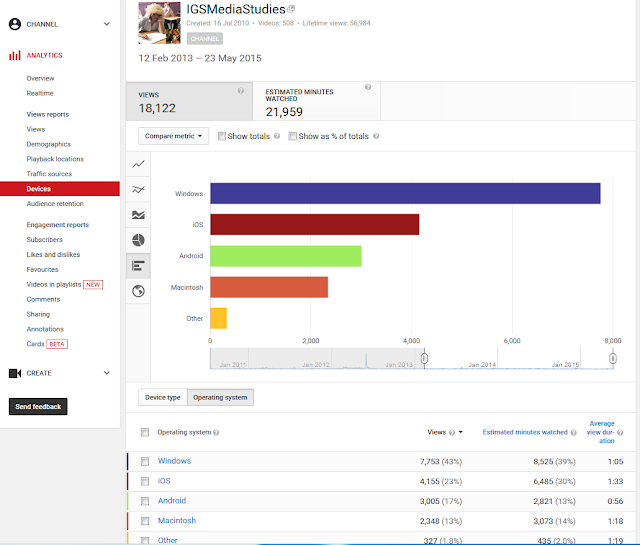Click help icon beside Show totals
640x545 pixels.
point(277,136)
